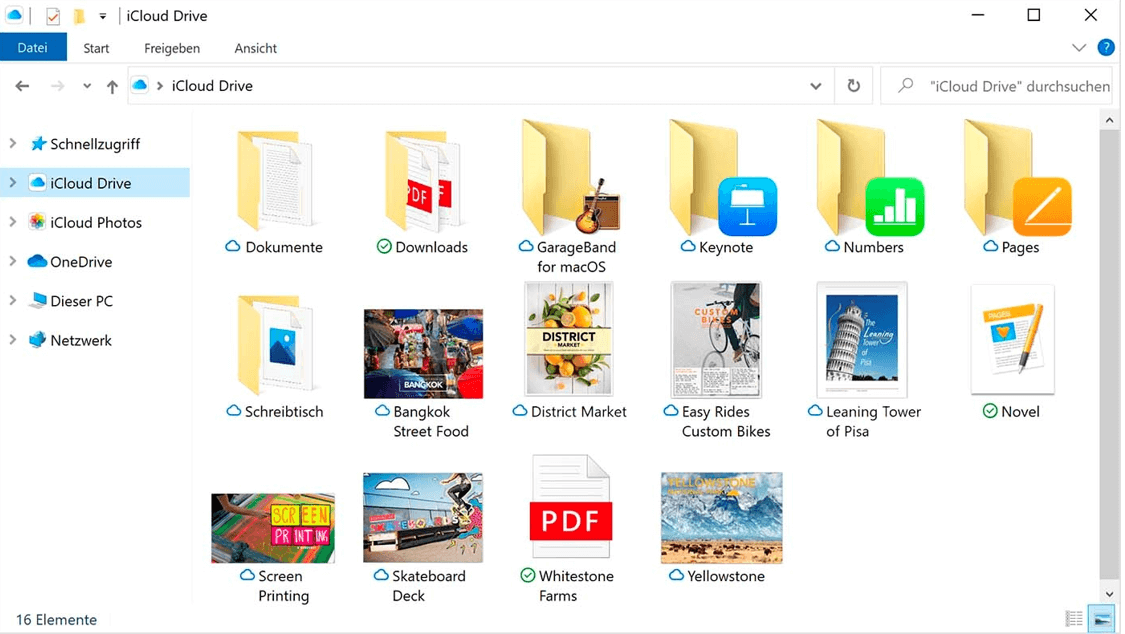
Task: Expand the Schnellzugriff tree node
Action: click(x=13, y=144)
